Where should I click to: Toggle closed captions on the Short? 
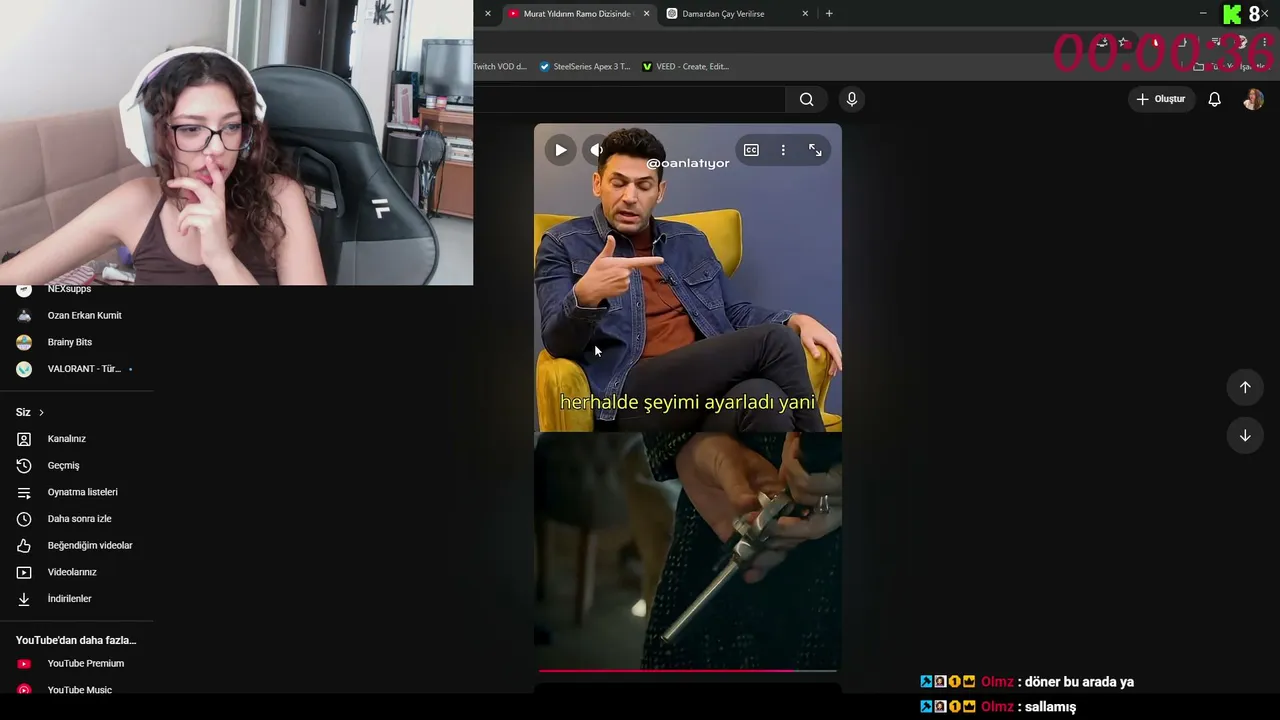tap(751, 150)
